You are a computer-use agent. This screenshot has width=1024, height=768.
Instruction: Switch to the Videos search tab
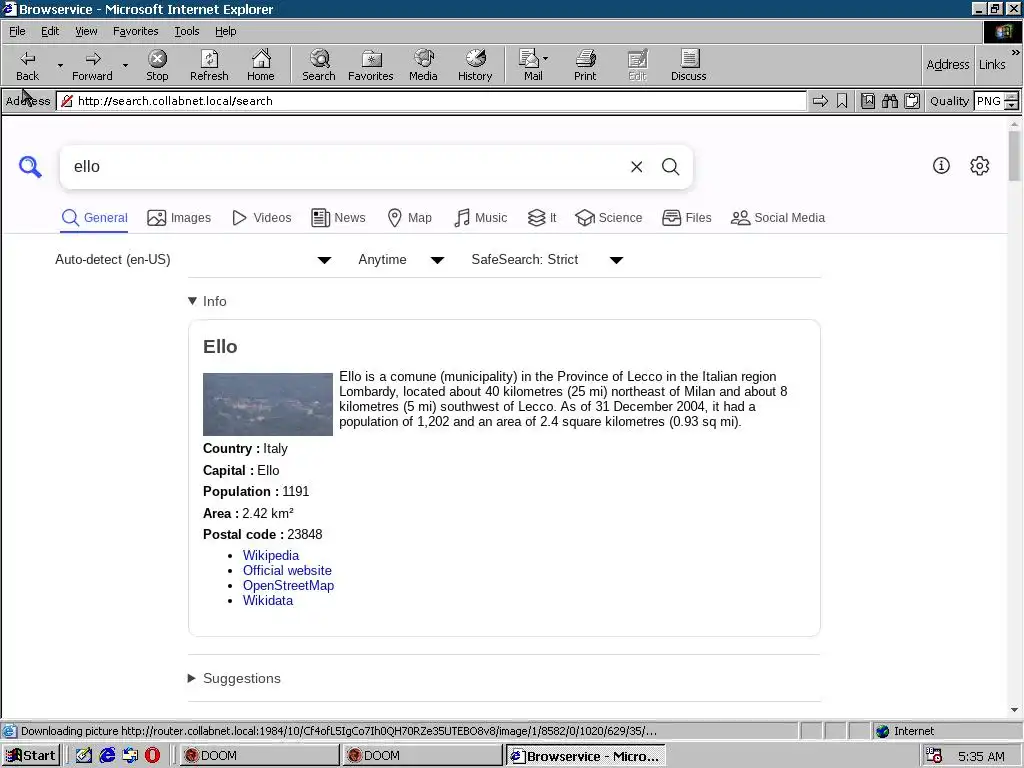261,217
